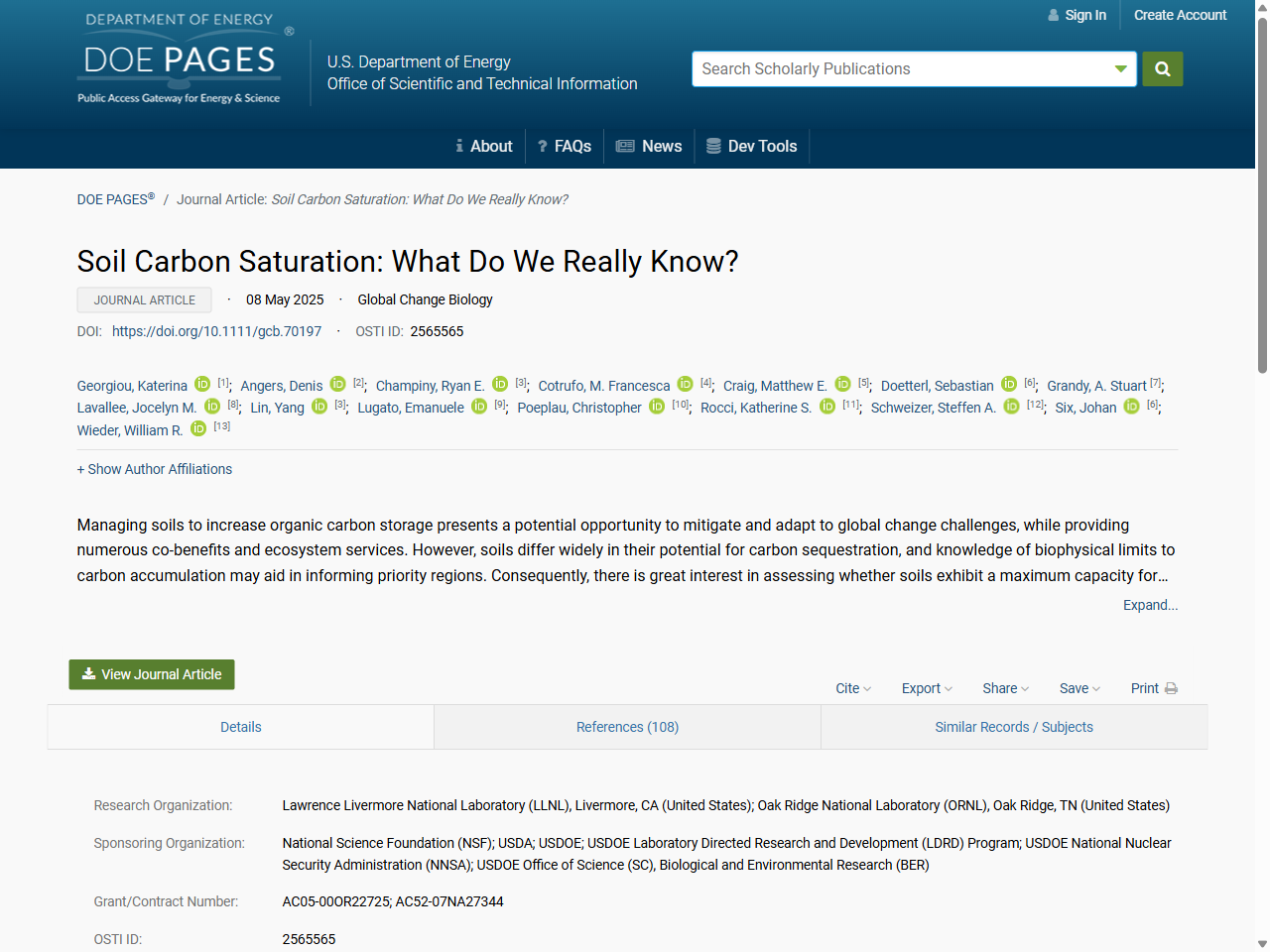Click the printer icon next to Print
The image size is (1270, 952).
coord(1171,687)
